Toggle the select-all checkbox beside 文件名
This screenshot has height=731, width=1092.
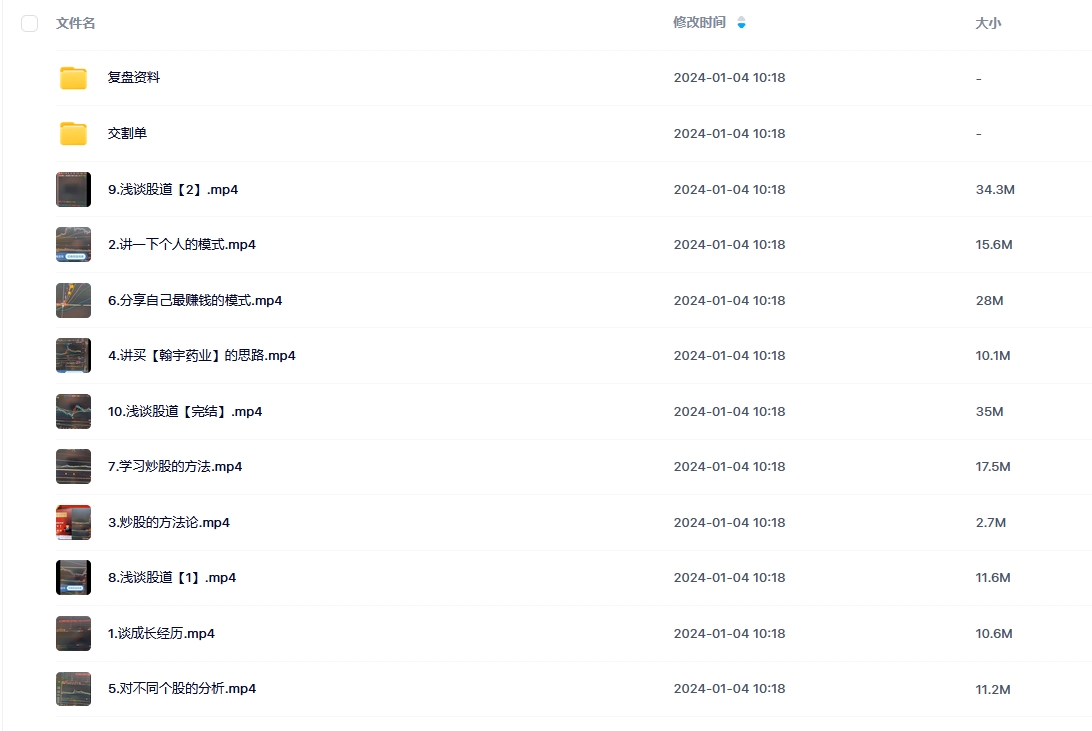(29, 24)
